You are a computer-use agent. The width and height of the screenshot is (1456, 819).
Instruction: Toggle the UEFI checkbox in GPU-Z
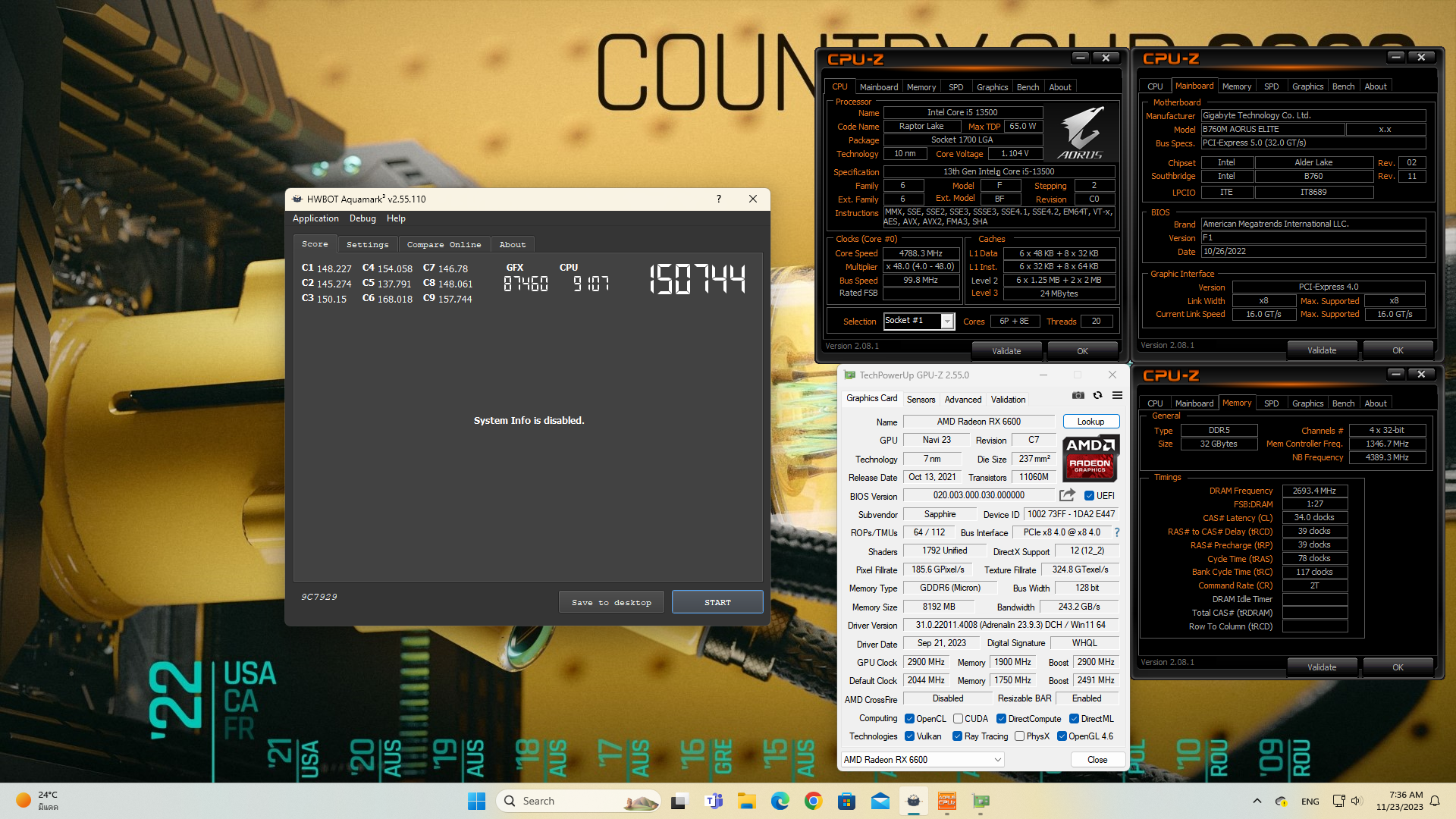click(x=1089, y=496)
